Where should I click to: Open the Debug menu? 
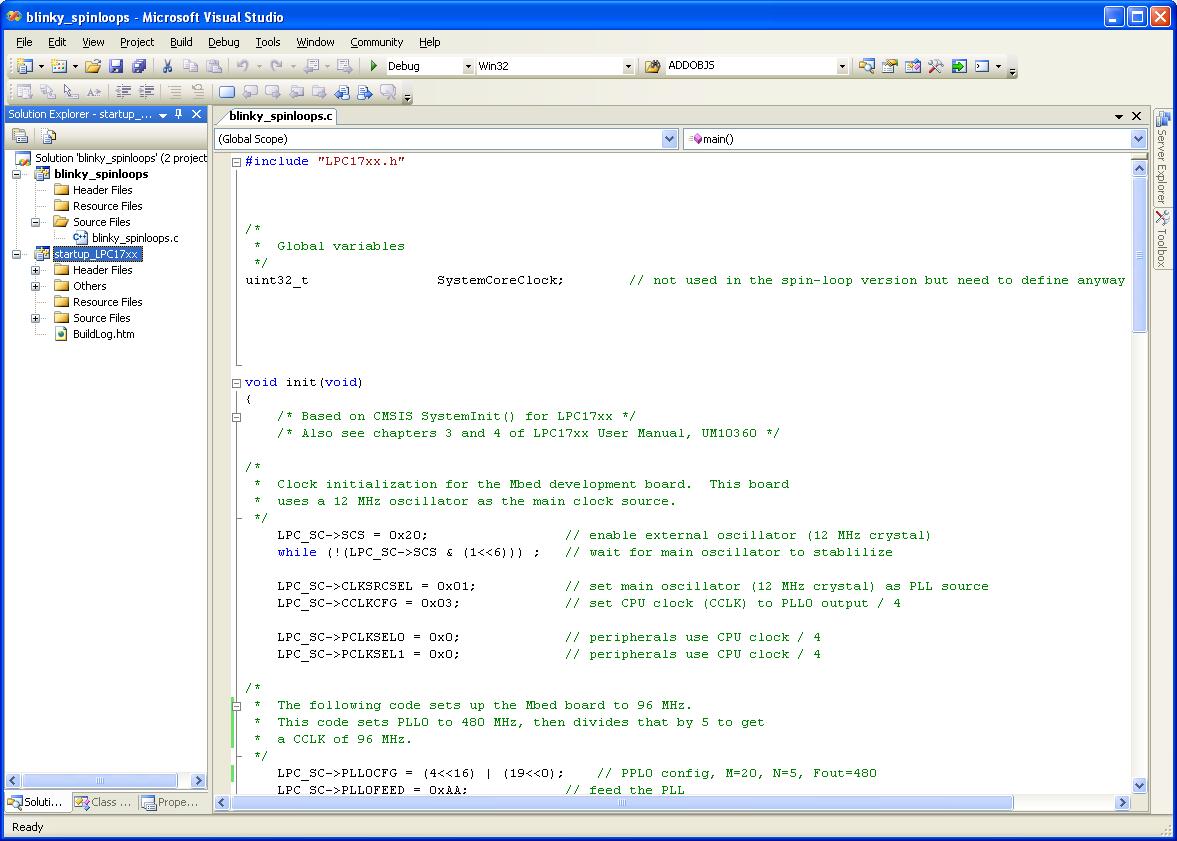tap(223, 42)
